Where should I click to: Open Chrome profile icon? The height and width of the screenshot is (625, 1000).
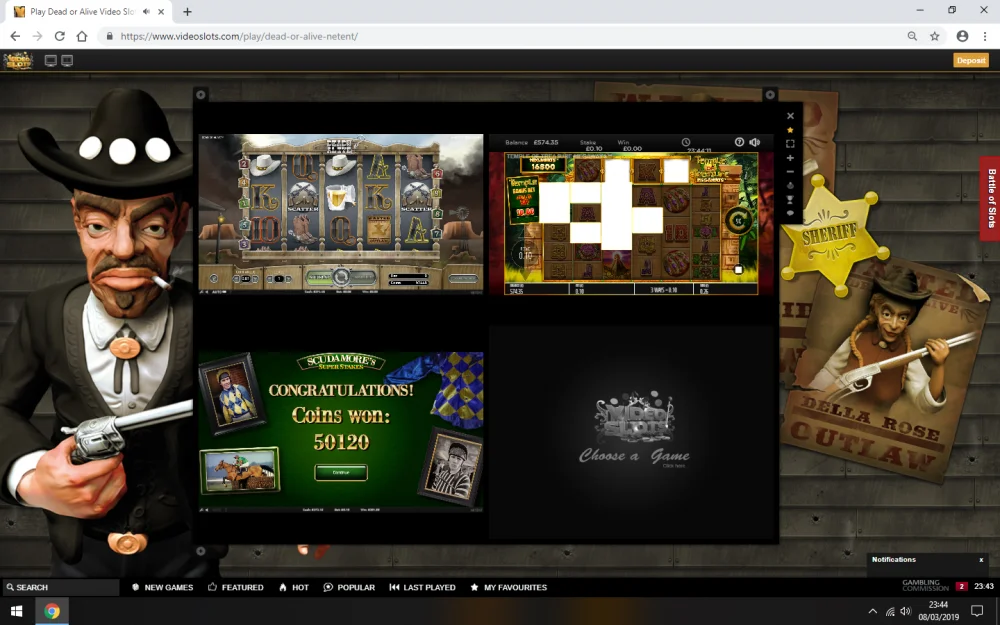point(962,36)
